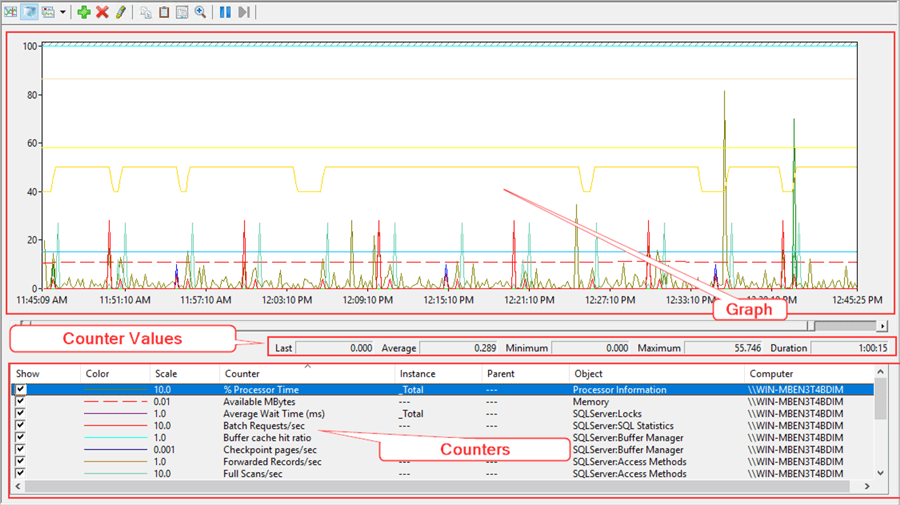Toggle Show checkbox for Buffer cache hit ratio

[21, 437]
